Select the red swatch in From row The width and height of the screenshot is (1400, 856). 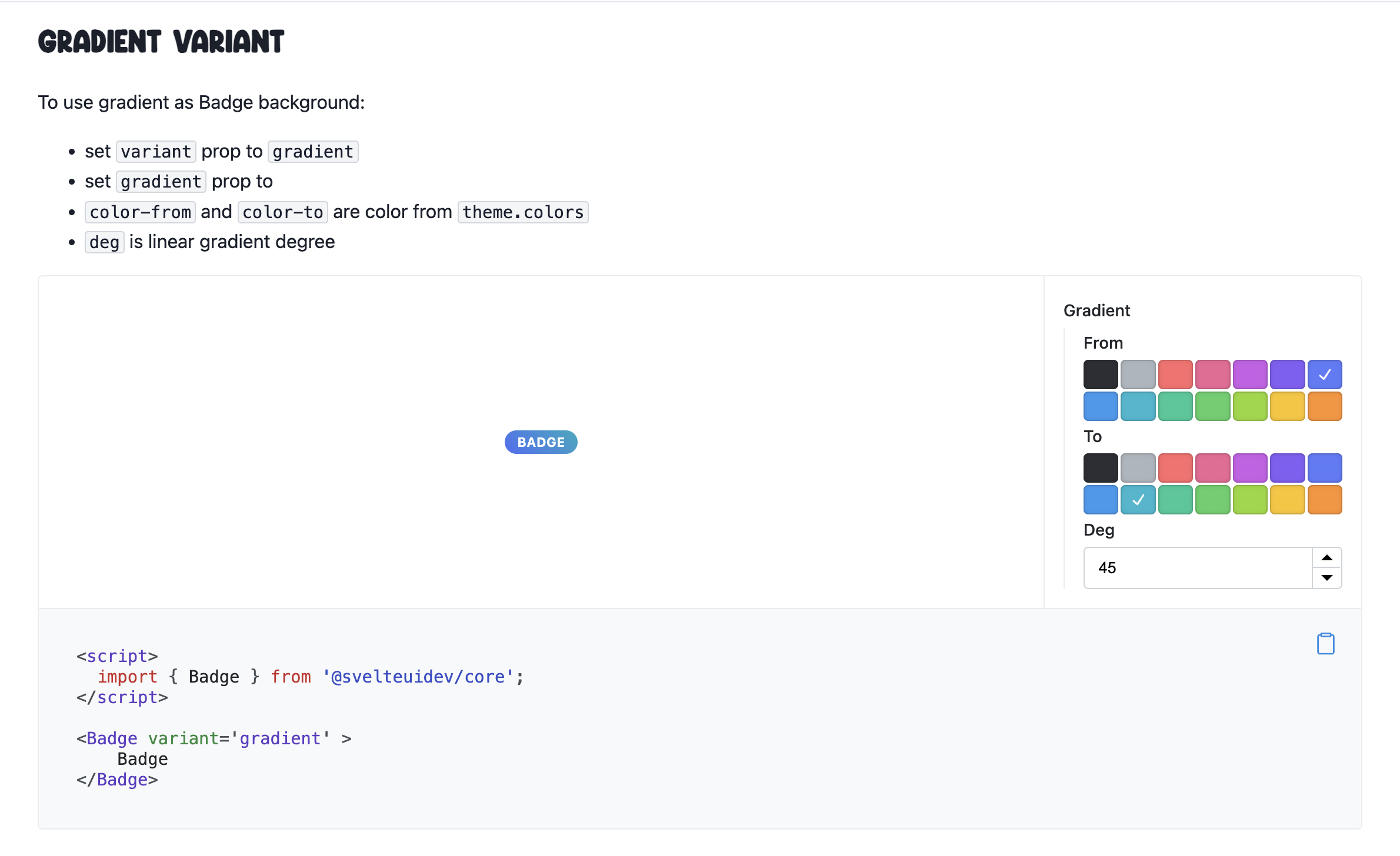point(1175,374)
